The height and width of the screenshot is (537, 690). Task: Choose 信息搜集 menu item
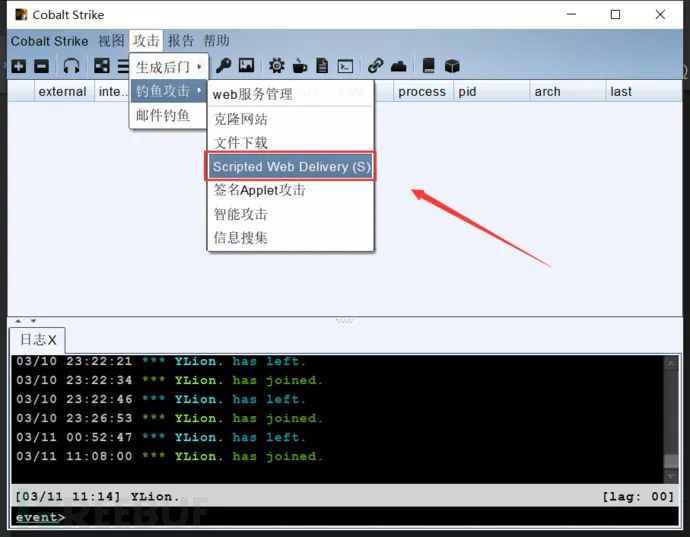[x=290, y=238]
